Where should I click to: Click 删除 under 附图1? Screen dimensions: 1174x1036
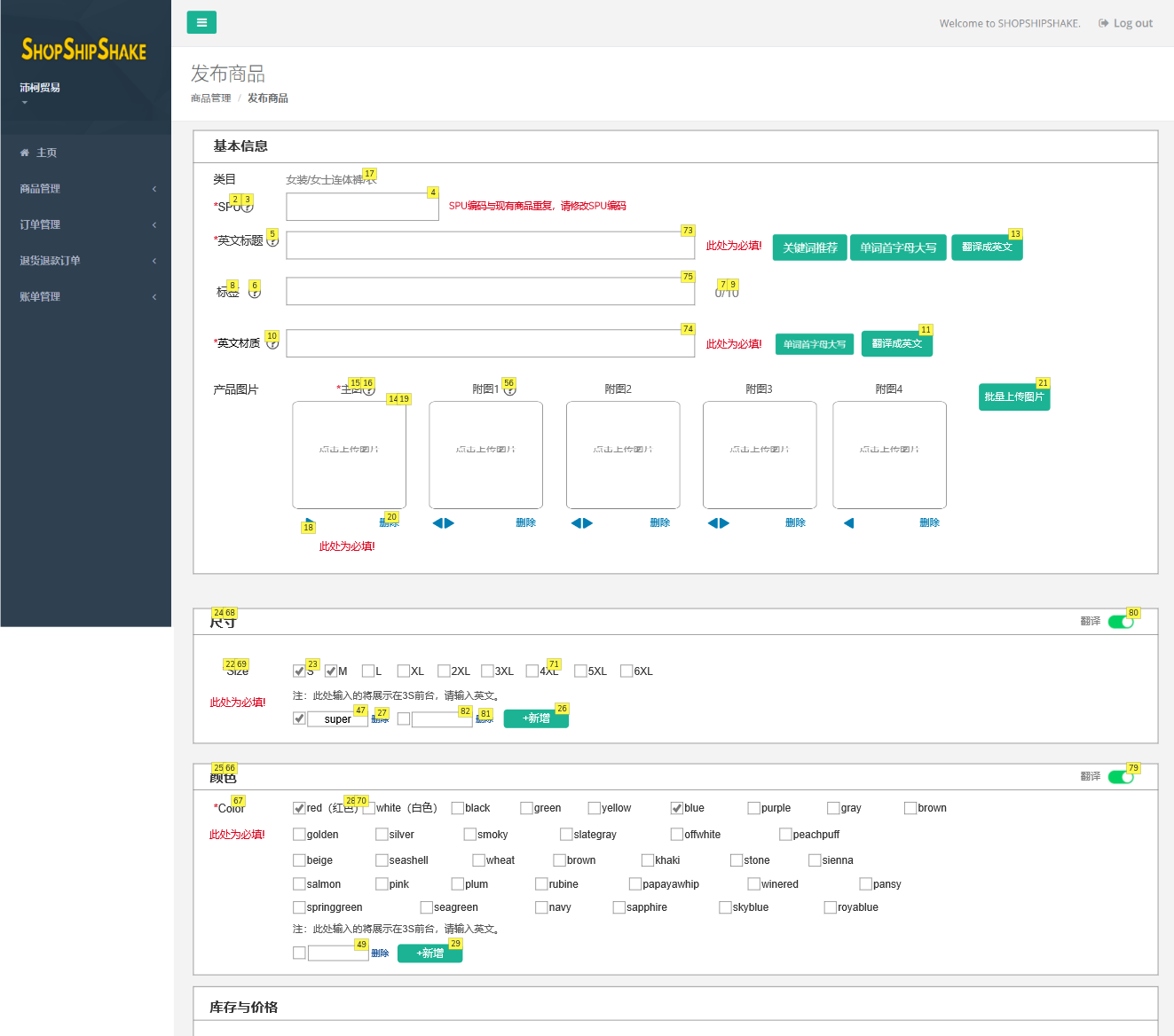(x=526, y=523)
